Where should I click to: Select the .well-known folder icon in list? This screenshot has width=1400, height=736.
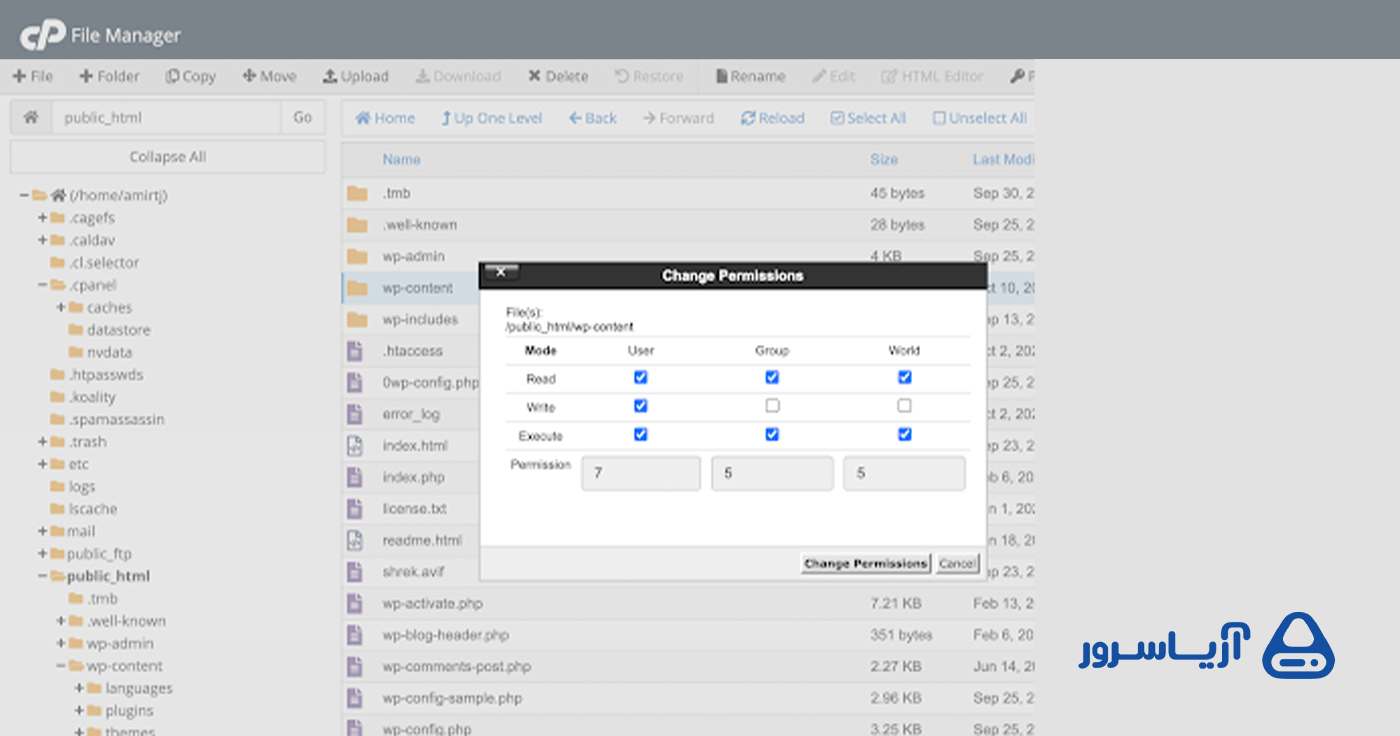coord(356,225)
